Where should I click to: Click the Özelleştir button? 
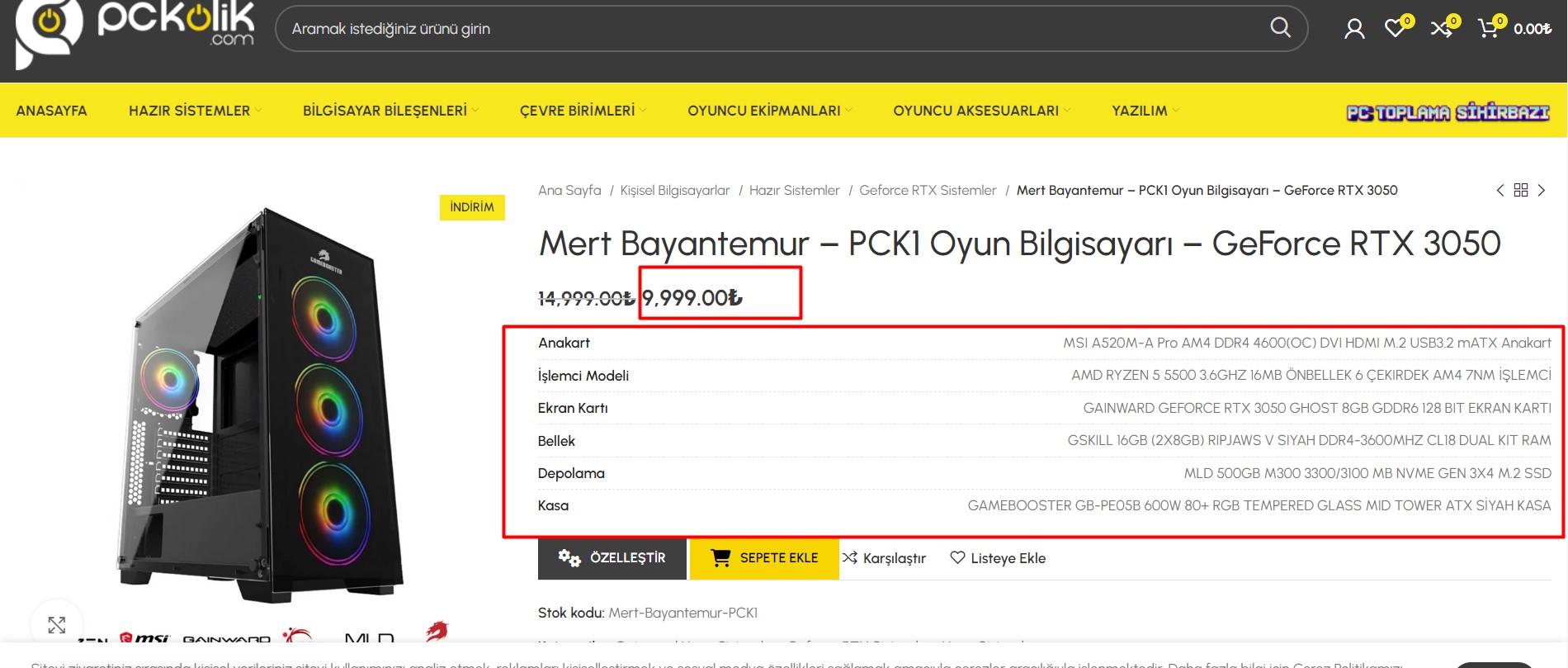612,558
